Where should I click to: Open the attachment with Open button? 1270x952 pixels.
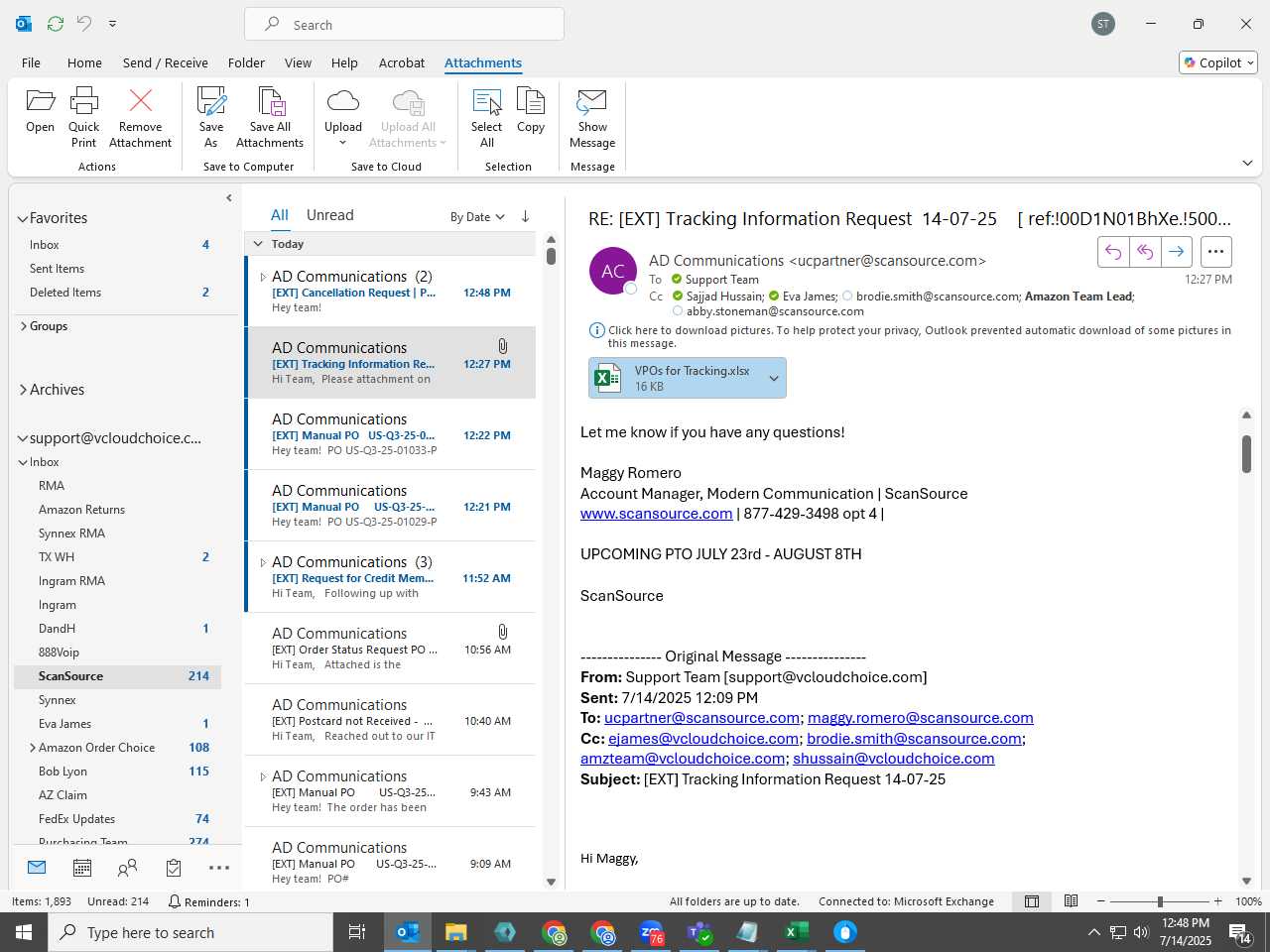point(40,110)
